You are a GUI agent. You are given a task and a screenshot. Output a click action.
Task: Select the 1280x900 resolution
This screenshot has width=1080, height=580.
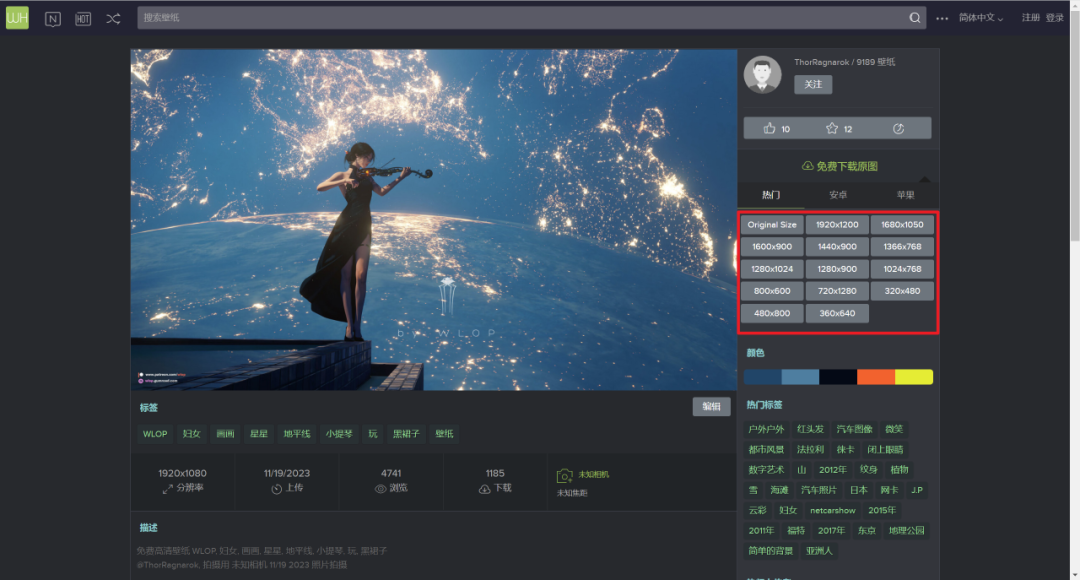click(x=837, y=269)
